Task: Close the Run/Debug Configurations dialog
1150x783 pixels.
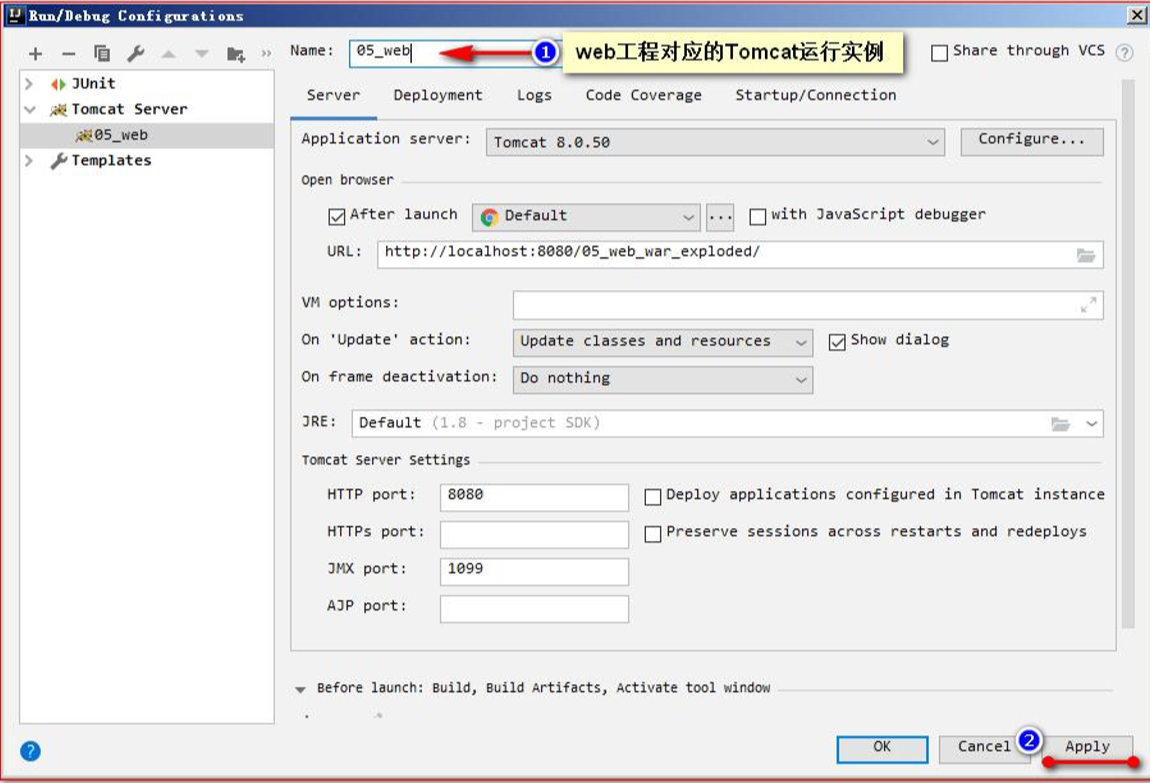Action: 1135,15
